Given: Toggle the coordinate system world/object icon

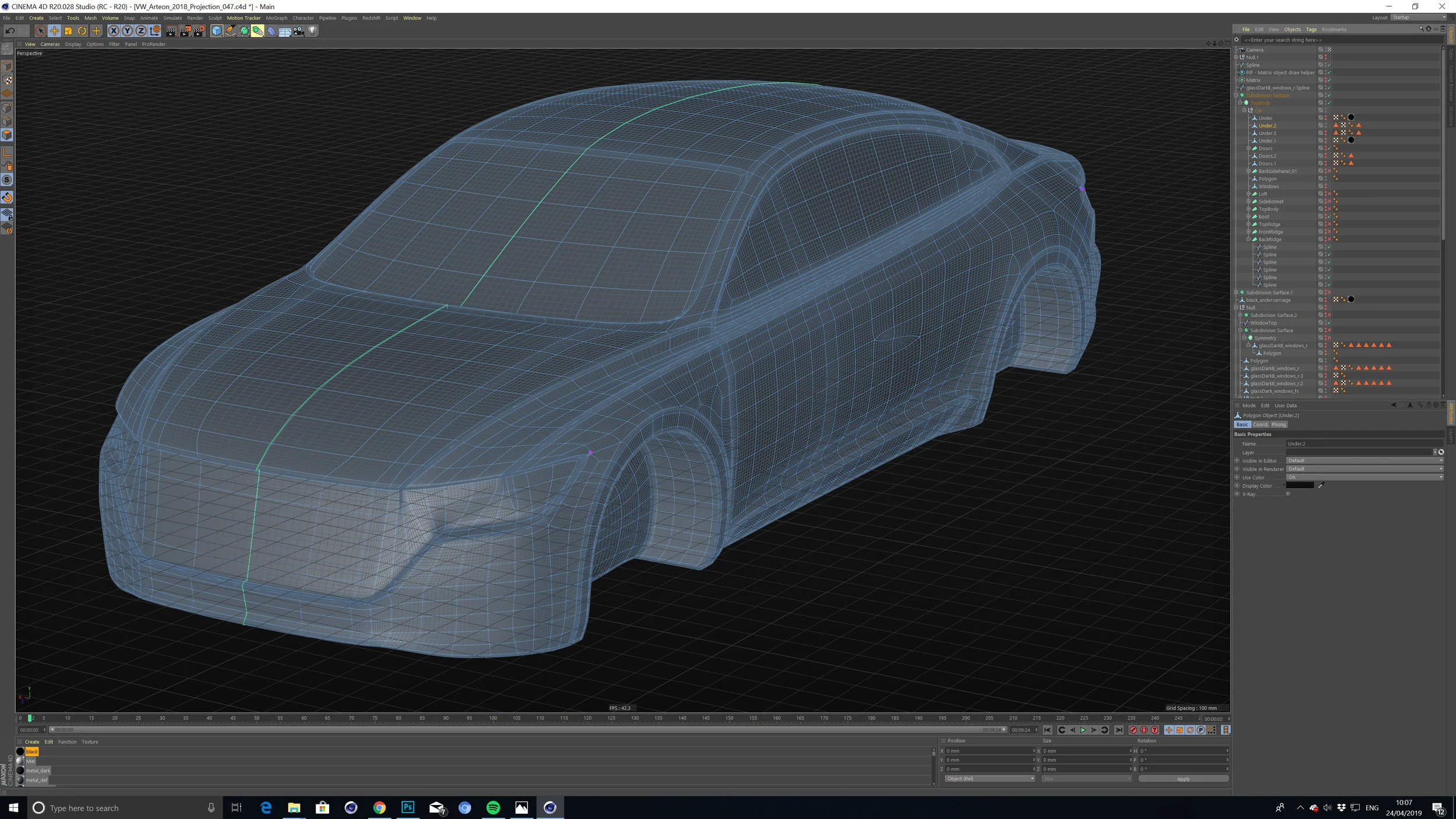Looking at the screenshot, I should 155,31.
